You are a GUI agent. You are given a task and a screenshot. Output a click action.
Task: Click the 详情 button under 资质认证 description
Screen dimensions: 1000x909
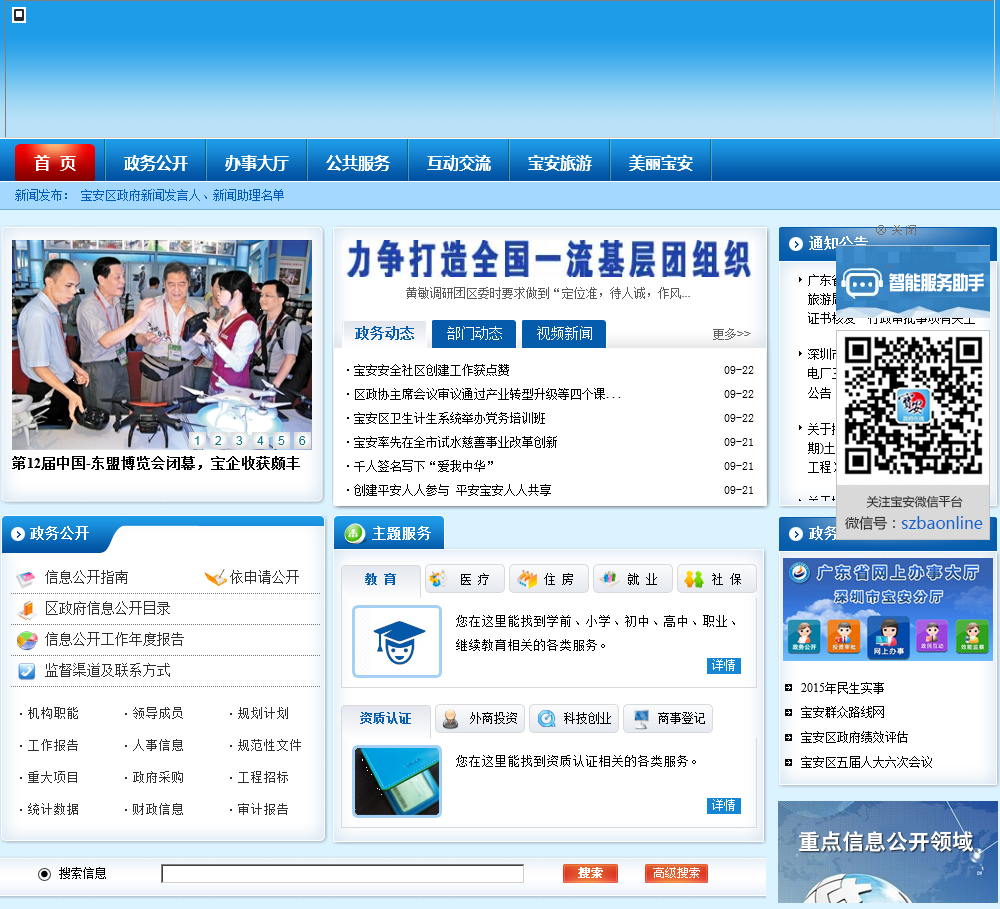click(x=724, y=806)
